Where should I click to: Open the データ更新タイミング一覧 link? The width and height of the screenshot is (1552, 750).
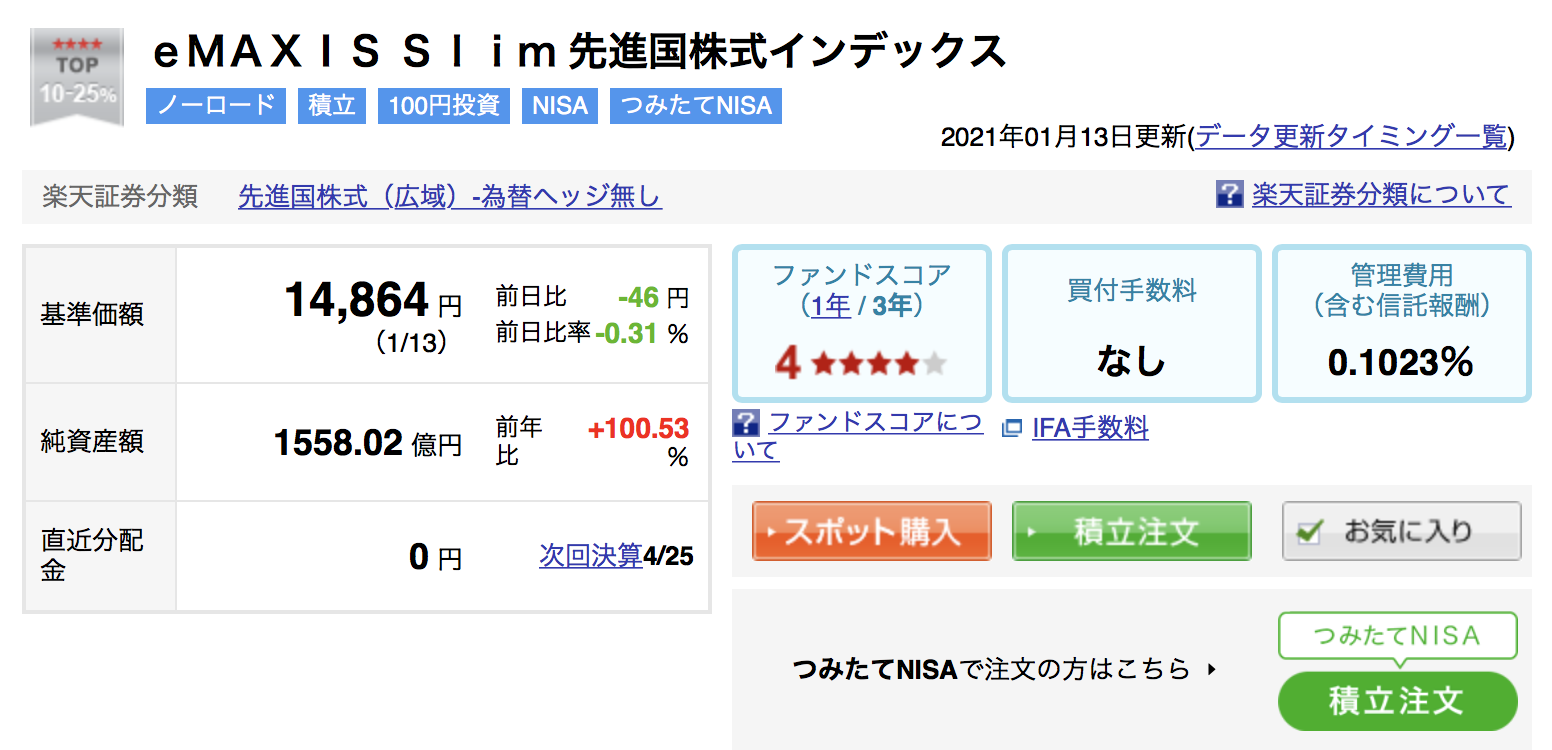1351,137
